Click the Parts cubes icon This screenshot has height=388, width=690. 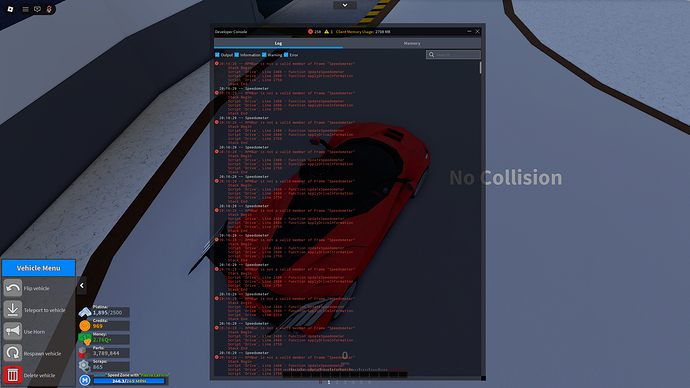85,352
